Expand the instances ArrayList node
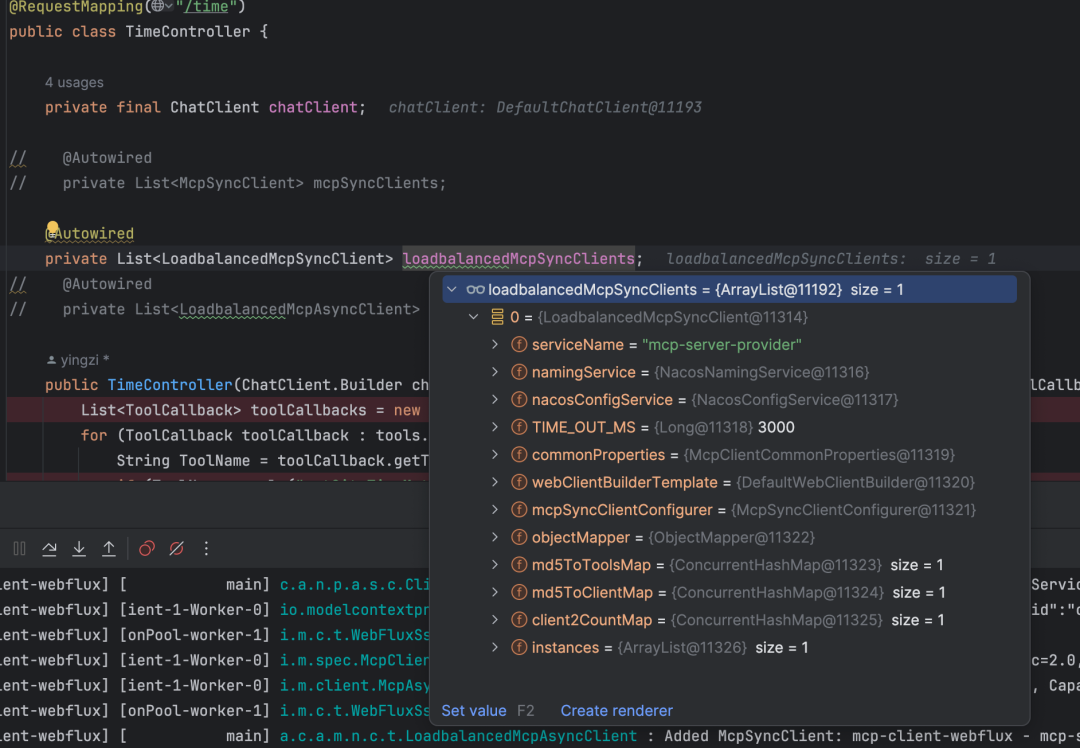This screenshot has height=748, width=1080. pyautogui.click(x=495, y=647)
